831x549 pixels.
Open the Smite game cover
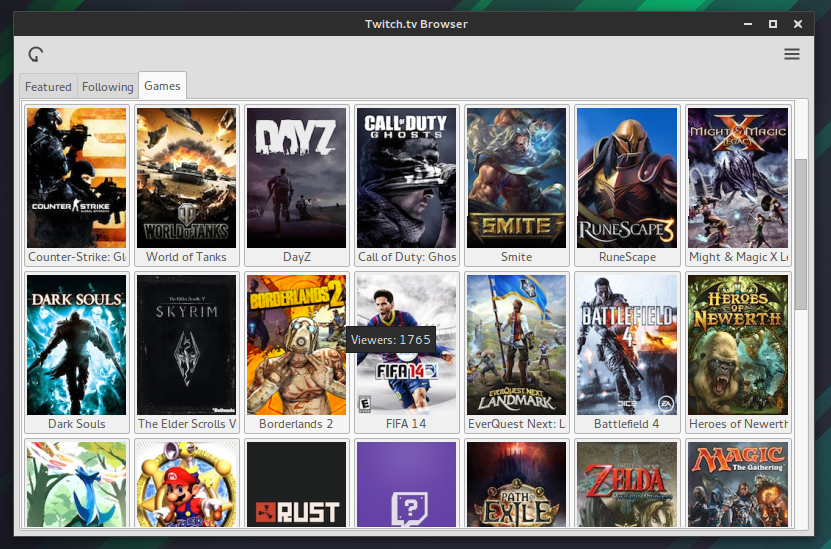click(x=517, y=178)
